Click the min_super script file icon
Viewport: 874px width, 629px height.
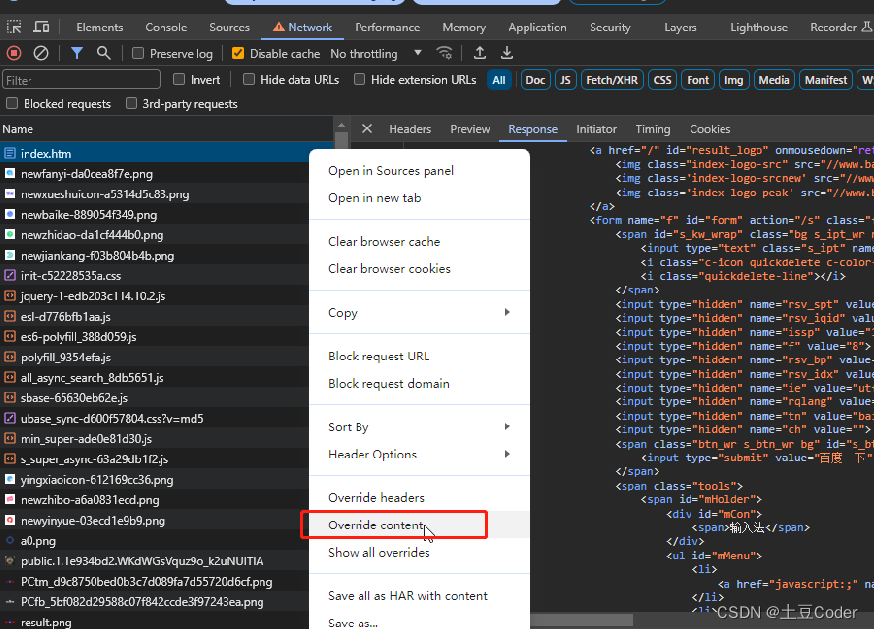point(9,438)
